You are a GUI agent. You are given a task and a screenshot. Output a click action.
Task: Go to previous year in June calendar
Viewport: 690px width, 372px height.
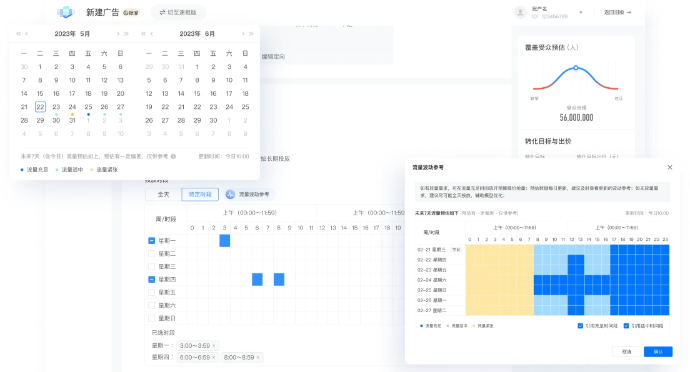(x=143, y=33)
